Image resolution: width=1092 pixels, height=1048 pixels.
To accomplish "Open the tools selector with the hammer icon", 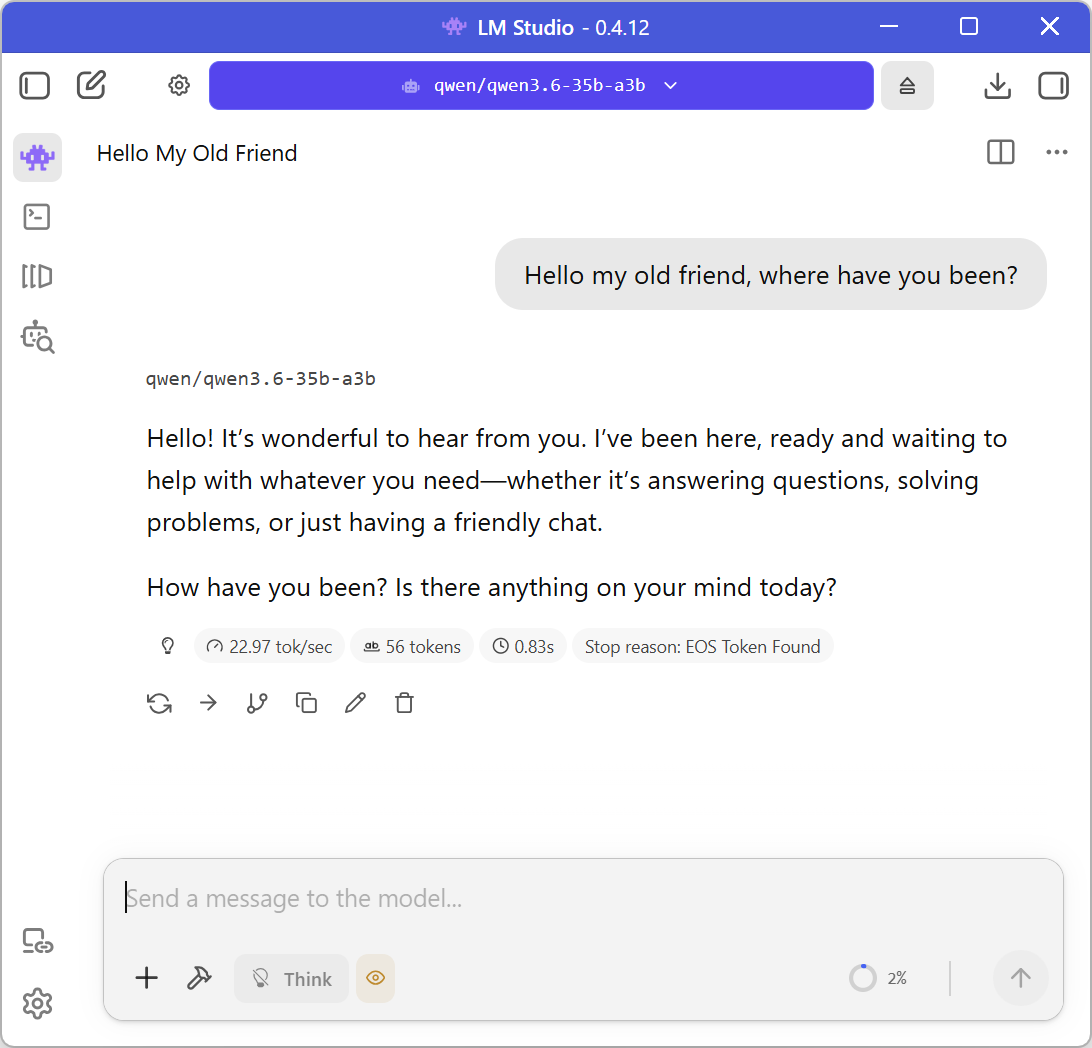I will coord(198,978).
